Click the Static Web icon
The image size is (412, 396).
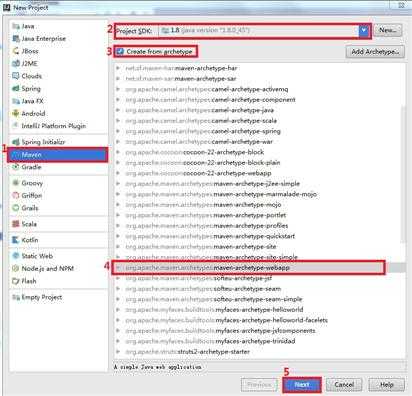point(16,256)
